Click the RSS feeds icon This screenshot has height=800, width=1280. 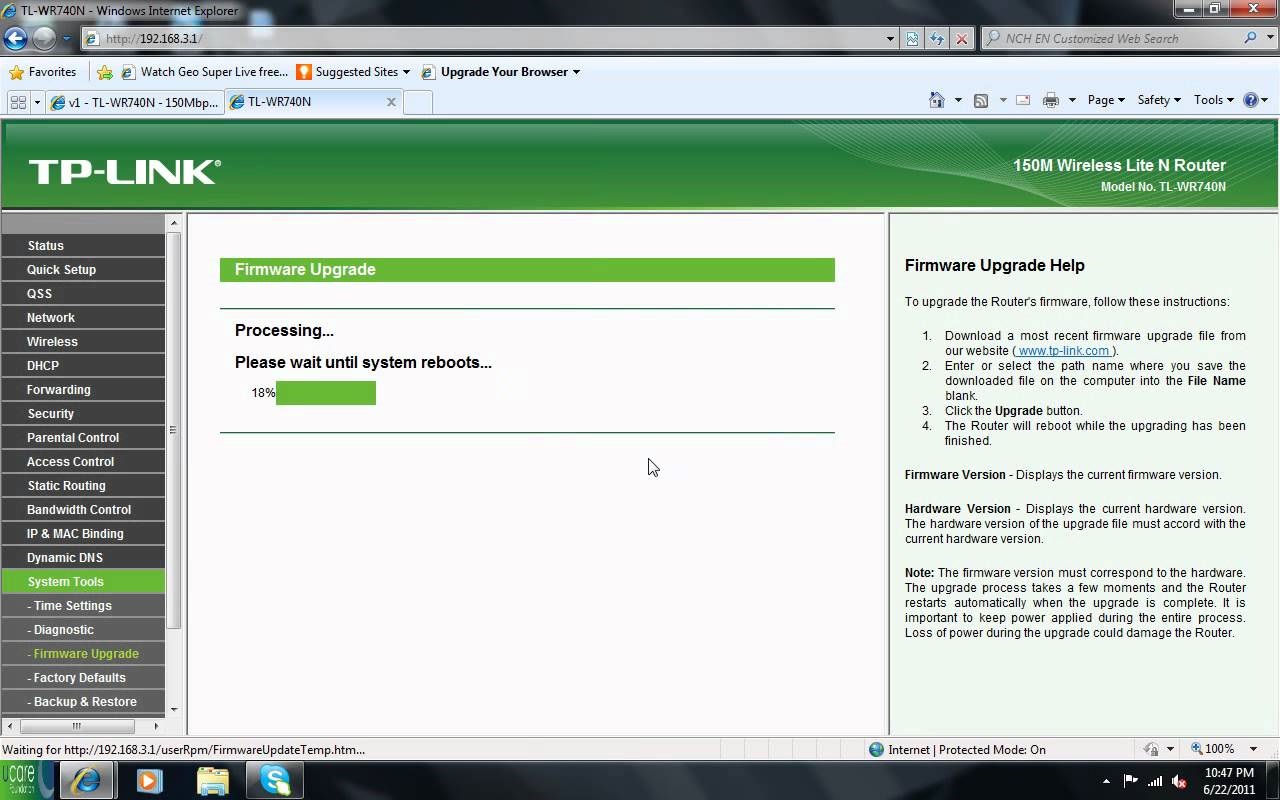[x=981, y=100]
